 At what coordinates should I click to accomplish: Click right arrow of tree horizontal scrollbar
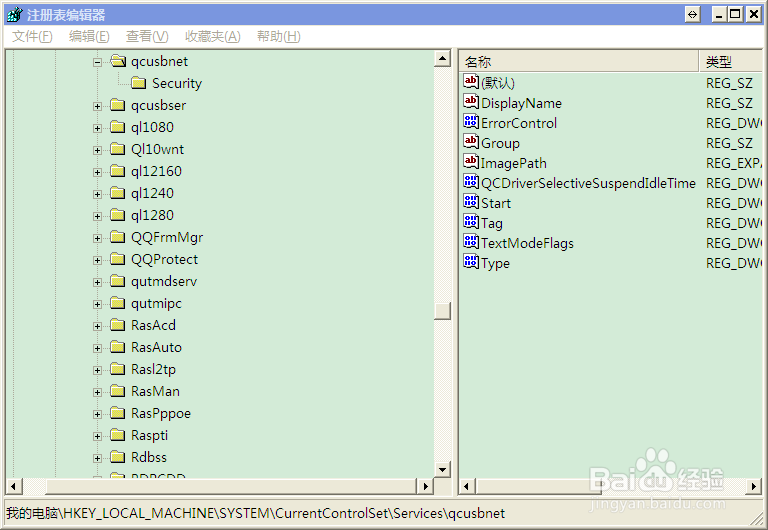point(425,486)
